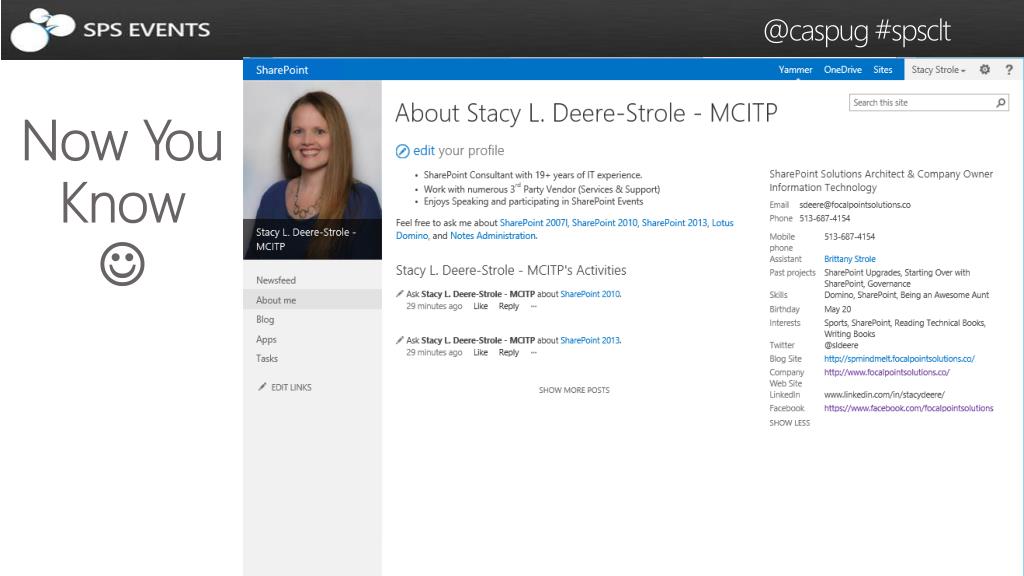Click EDIT LINKS in the sidebar

[291, 387]
